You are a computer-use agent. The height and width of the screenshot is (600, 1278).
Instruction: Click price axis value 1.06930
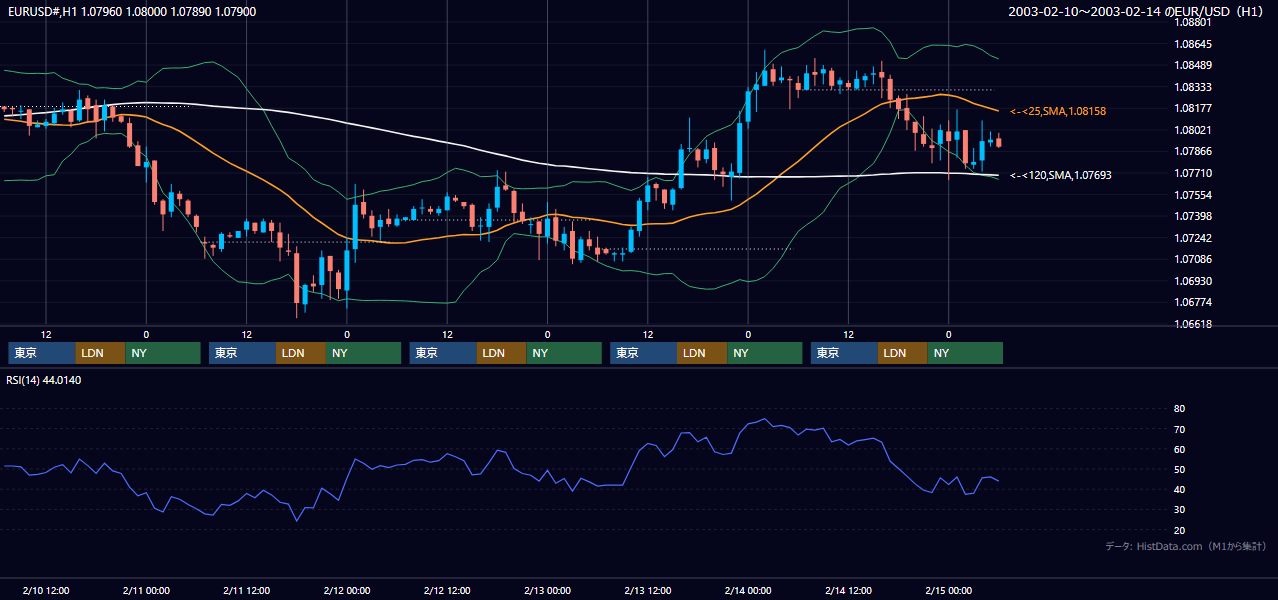pyautogui.click(x=1194, y=281)
